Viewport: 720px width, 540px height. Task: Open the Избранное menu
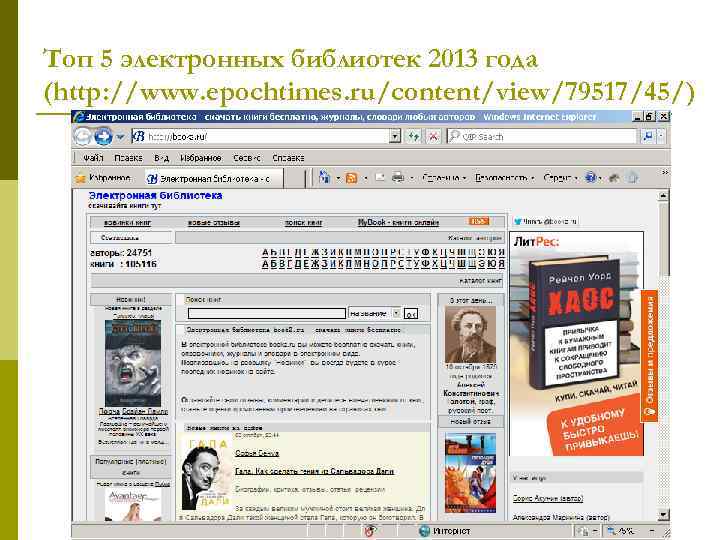[201, 158]
